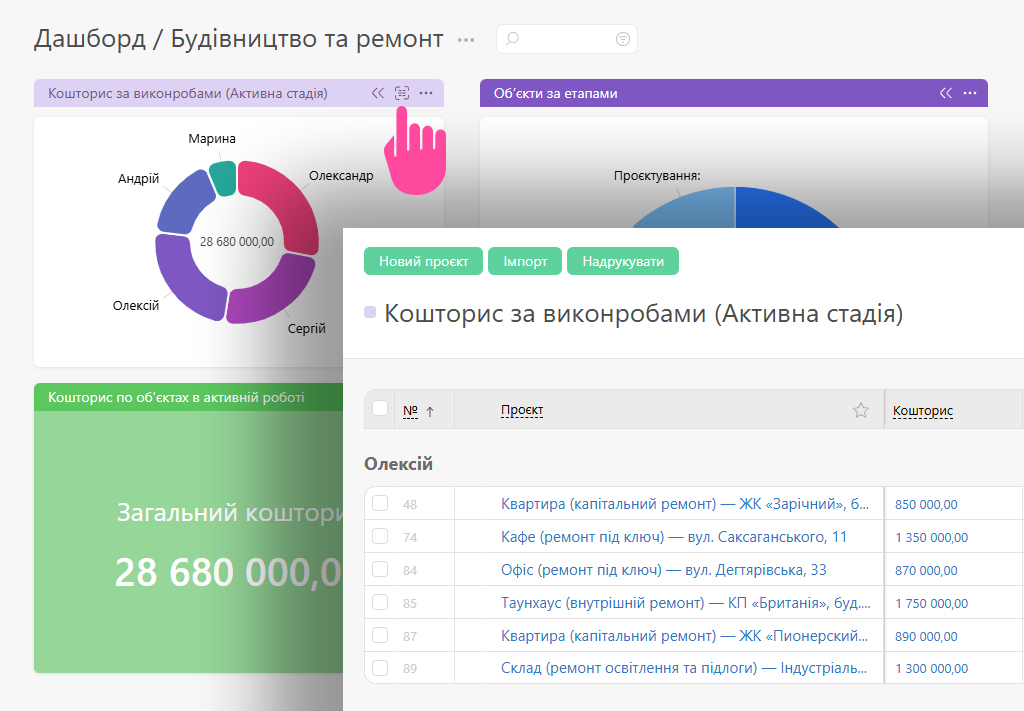
Task: Open the Кафе вул. Саксаганського project link
Action: coord(673,537)
